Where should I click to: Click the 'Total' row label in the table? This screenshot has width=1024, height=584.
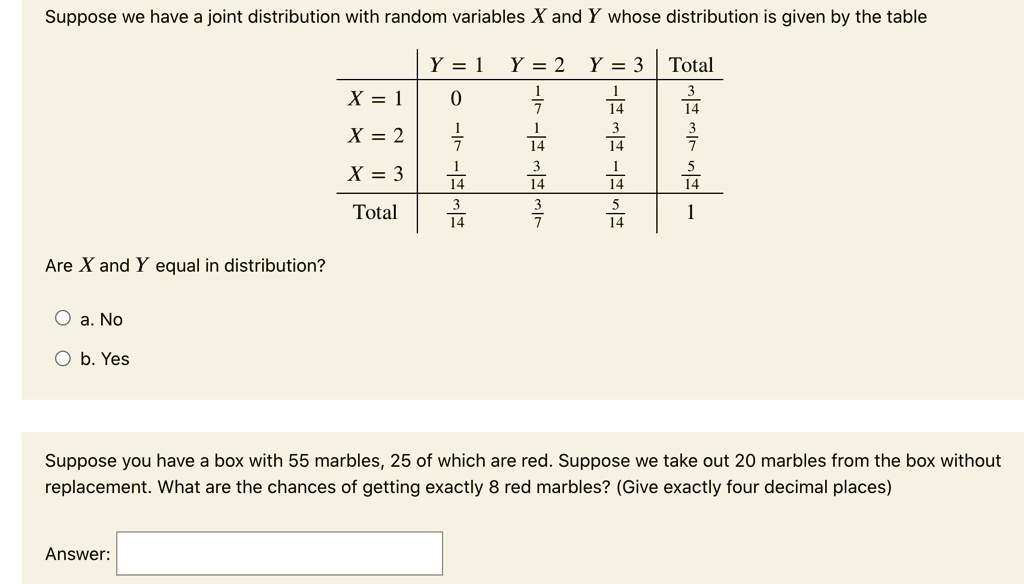click(375, 212)
